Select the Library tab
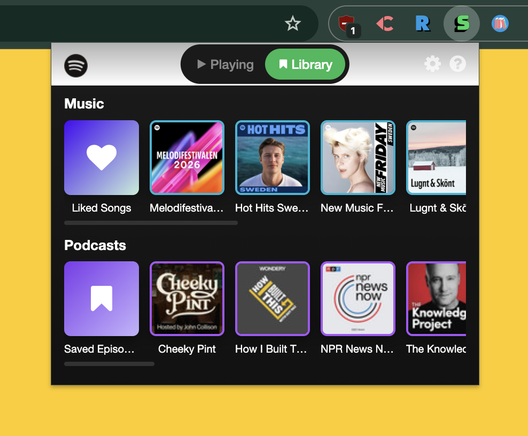The width and height of the screenshot is (528, 436). click(305, 64)
